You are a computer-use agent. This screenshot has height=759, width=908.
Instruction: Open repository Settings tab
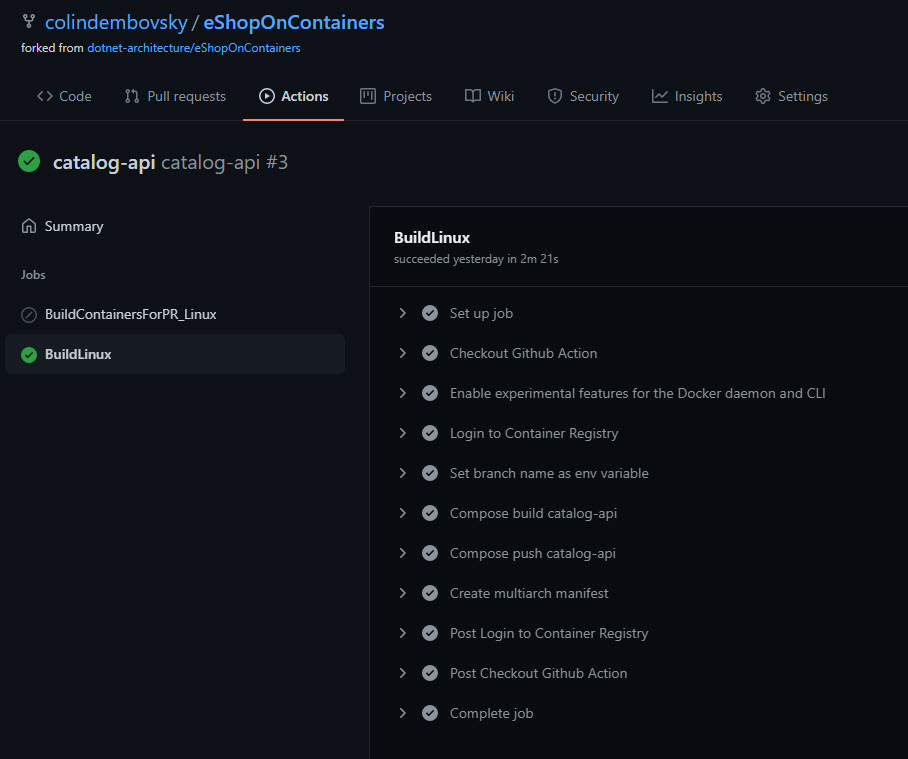tap(792, 96)
